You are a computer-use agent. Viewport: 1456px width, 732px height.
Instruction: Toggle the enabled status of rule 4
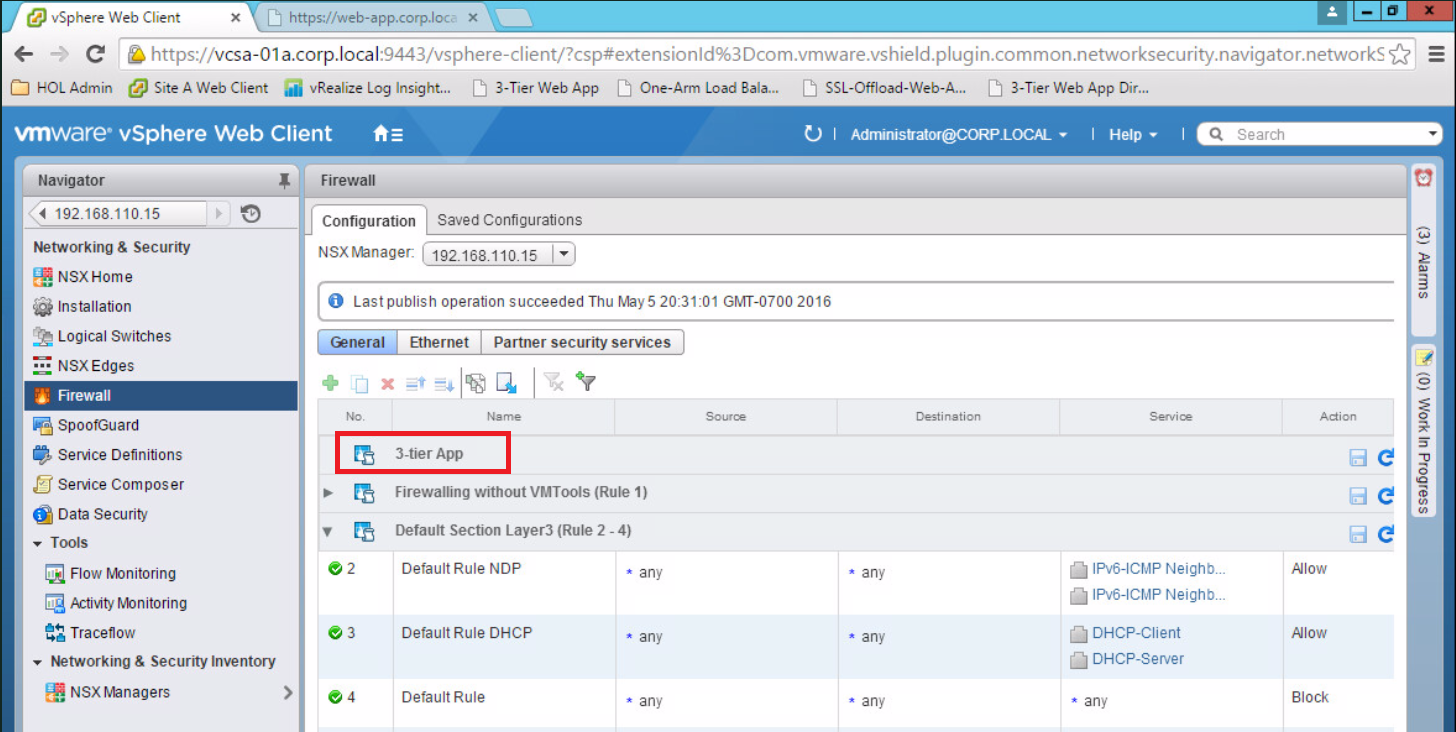335,696
